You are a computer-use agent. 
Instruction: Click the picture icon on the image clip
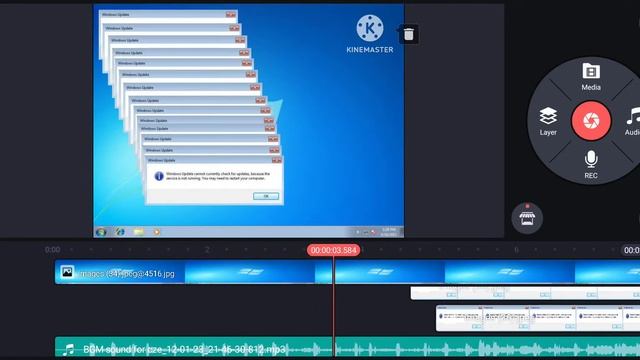pyautogui.click(x=67, y=272)
